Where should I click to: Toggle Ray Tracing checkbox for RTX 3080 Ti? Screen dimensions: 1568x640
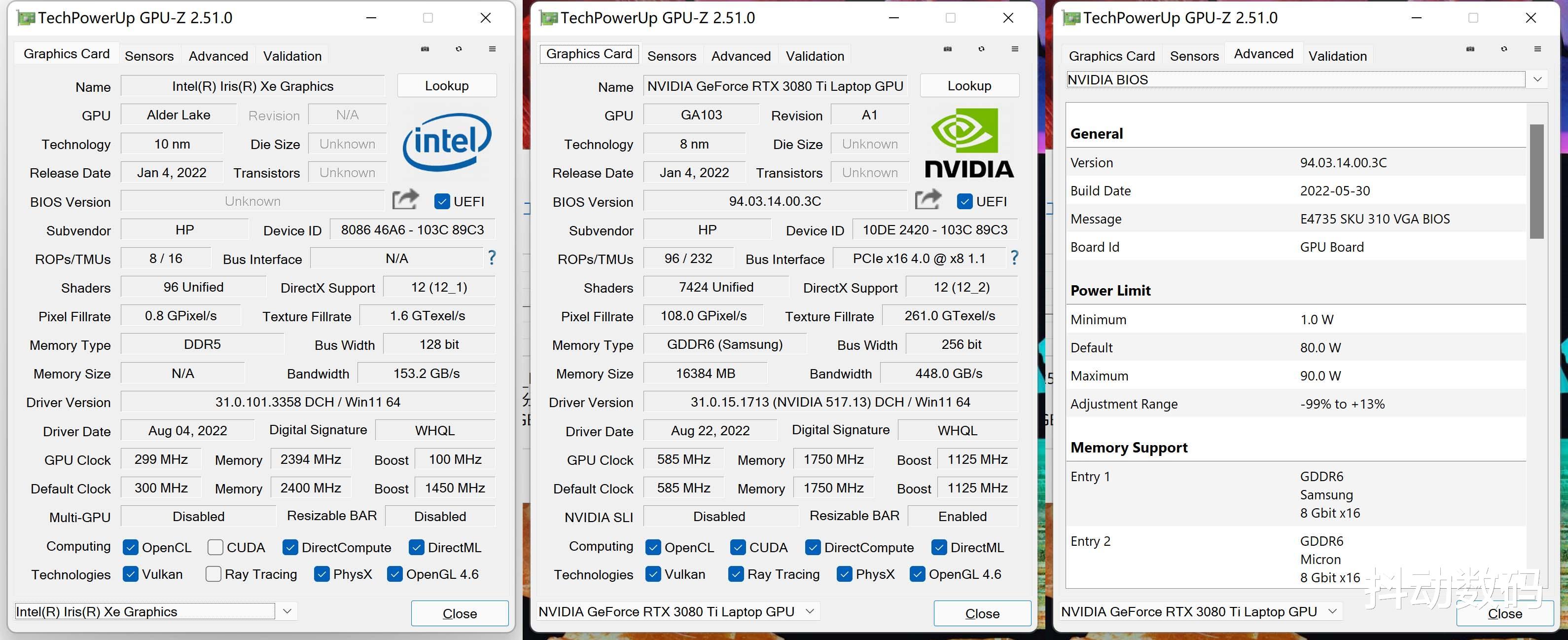(736, 574)
